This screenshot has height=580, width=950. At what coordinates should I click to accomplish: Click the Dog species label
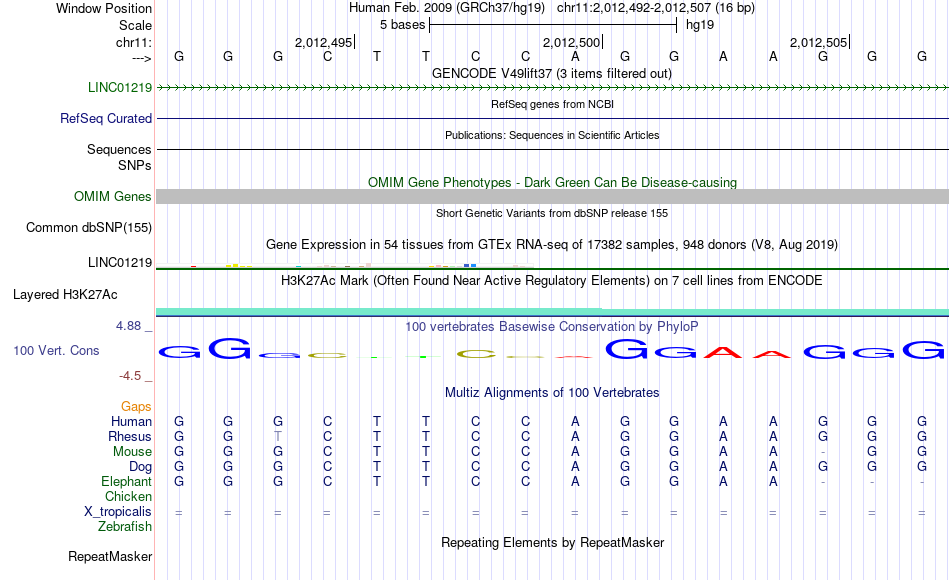[x=141, y=467]
